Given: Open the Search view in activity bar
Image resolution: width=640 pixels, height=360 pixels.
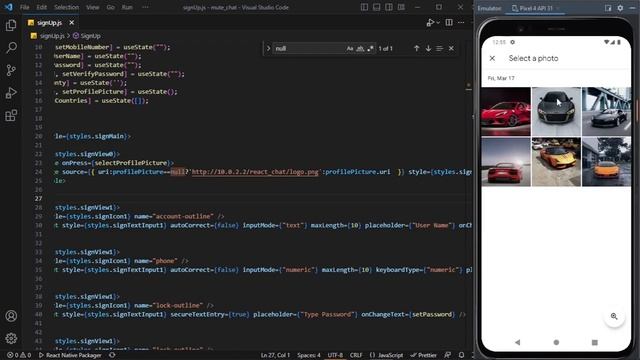Looking at the screenshot, I should [x=11, y=48].
